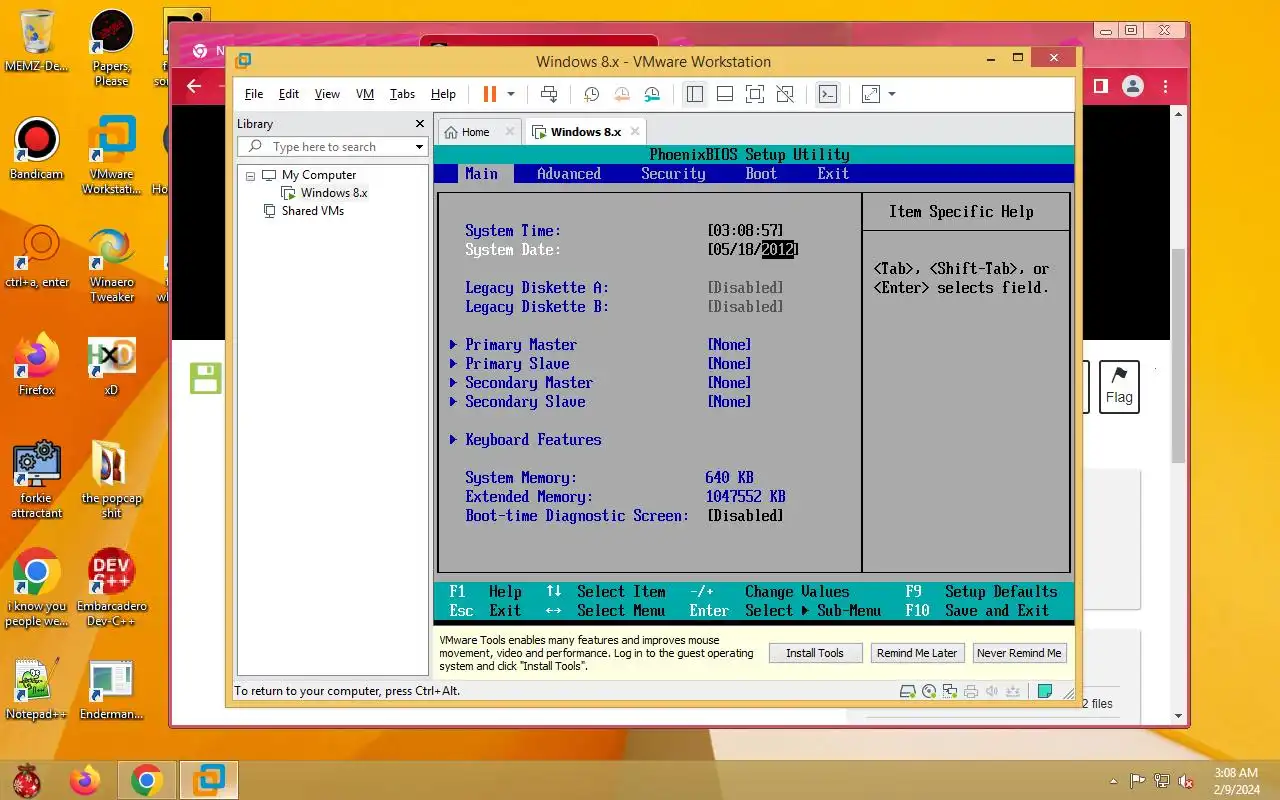Switch to the Windows 8.x tab
This screenshot has height=800, width=1280.
(585, 132)
